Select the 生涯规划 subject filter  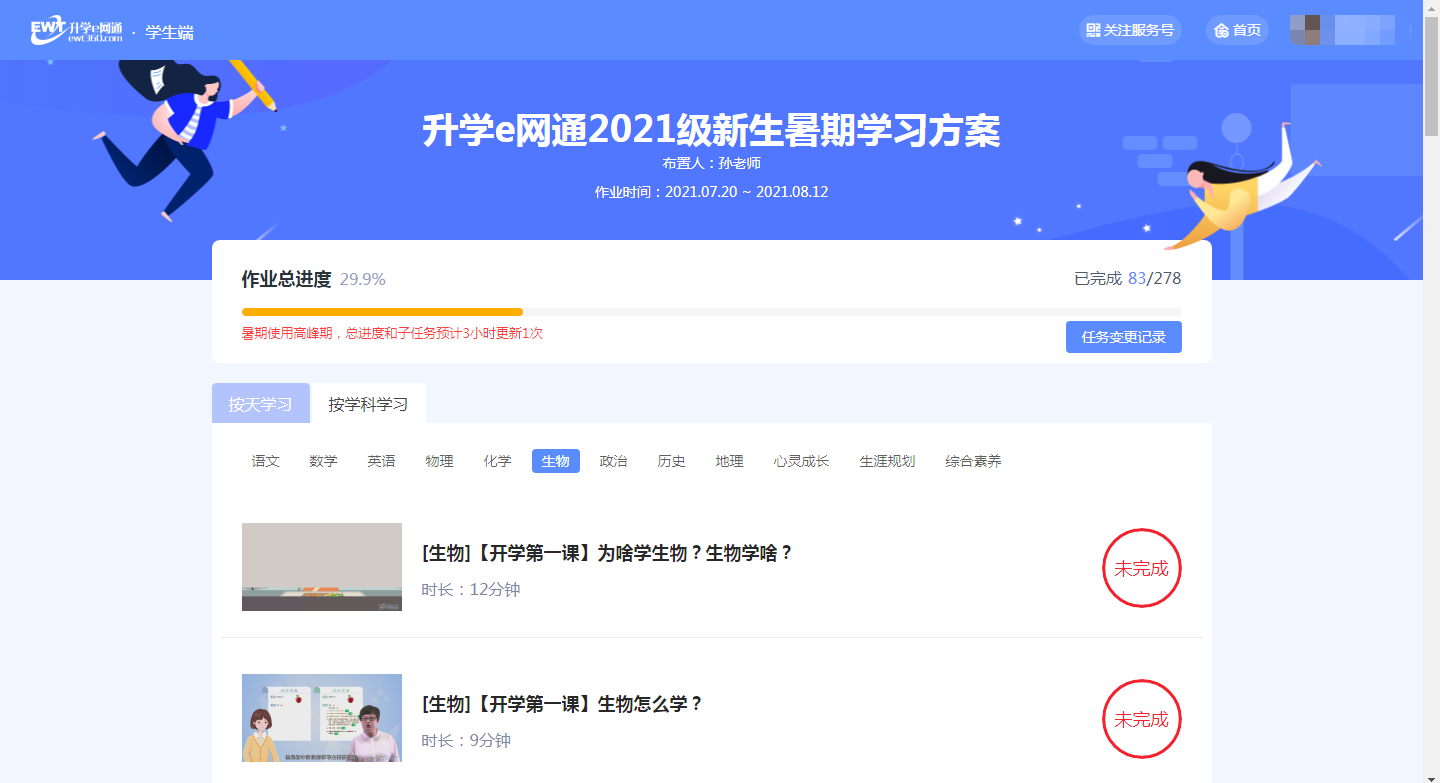point(887,461)
